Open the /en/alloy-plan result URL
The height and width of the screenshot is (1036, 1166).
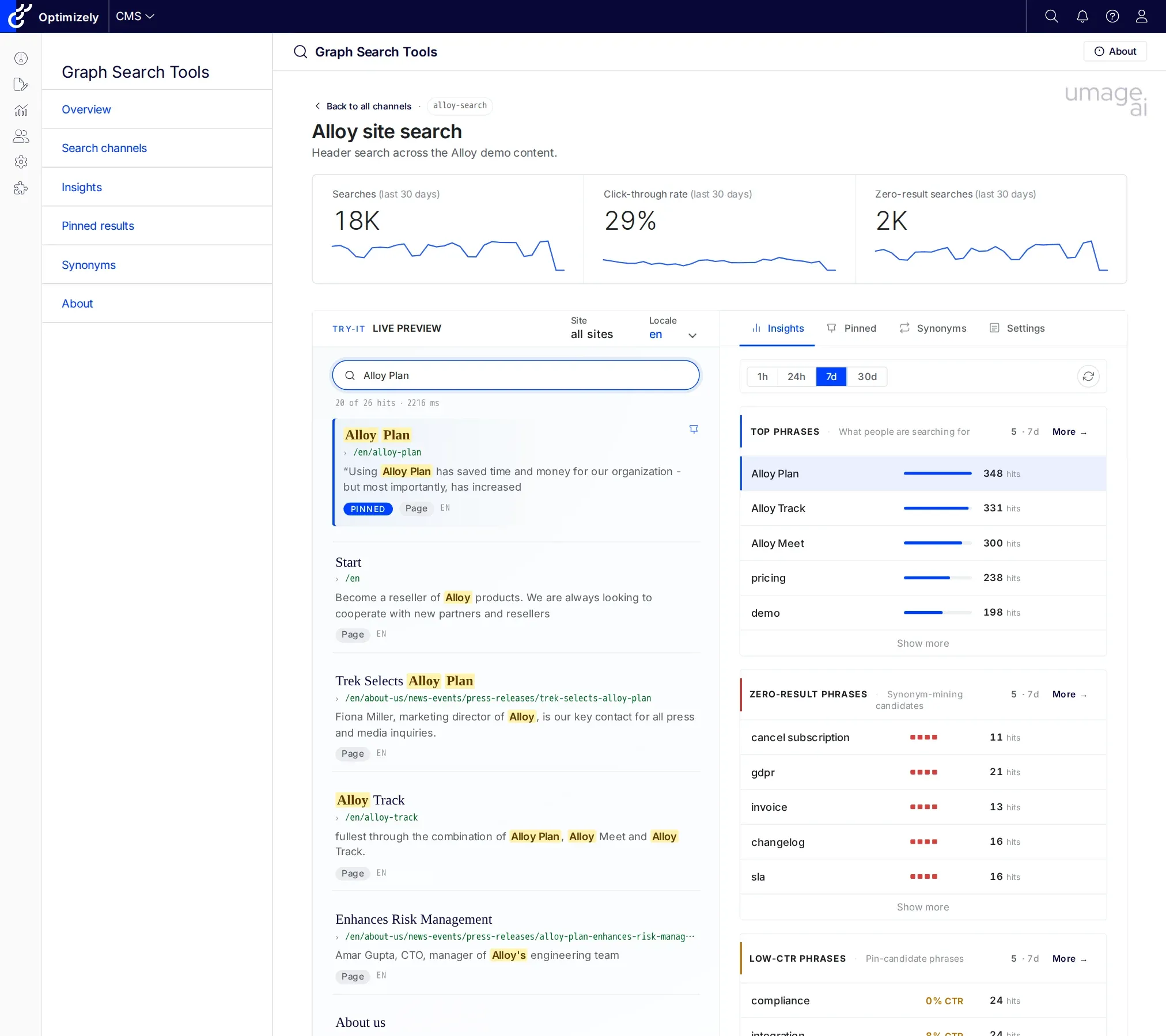pos(387,453)
